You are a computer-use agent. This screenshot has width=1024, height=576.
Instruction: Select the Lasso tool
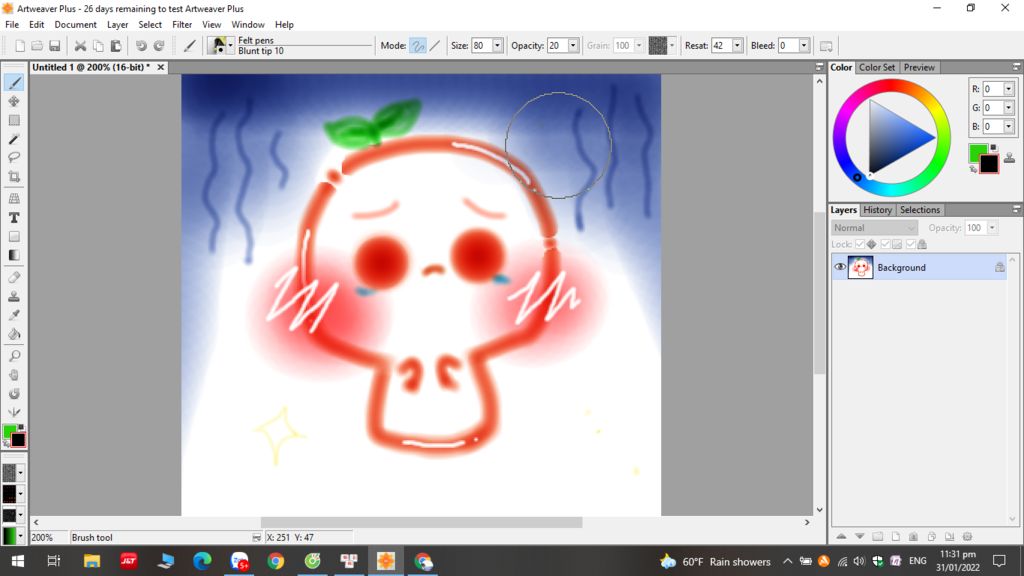pyautogui.click(x=14, y=157)
